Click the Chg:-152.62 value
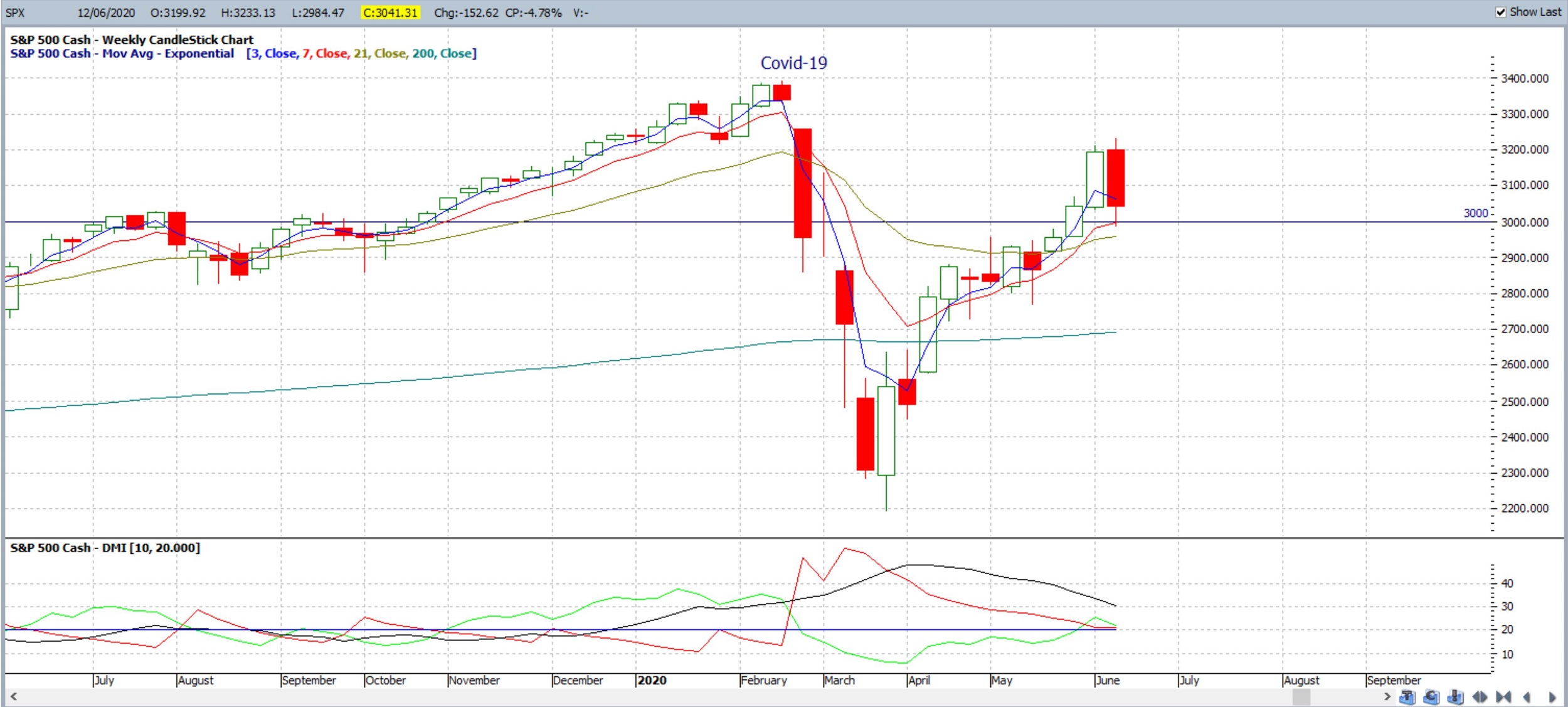Image resolution: width=1568 pixels, height=707 pixels. [466, 13]
